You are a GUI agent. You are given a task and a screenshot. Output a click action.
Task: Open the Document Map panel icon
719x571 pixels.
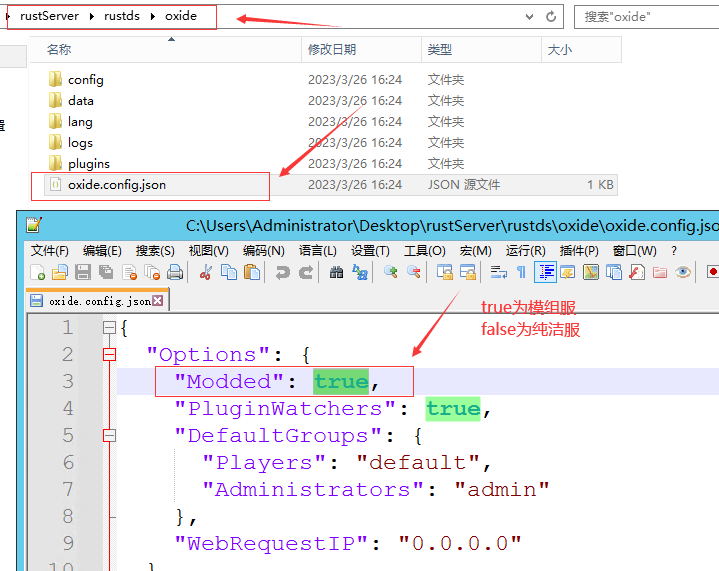click(x=591, y=272)
